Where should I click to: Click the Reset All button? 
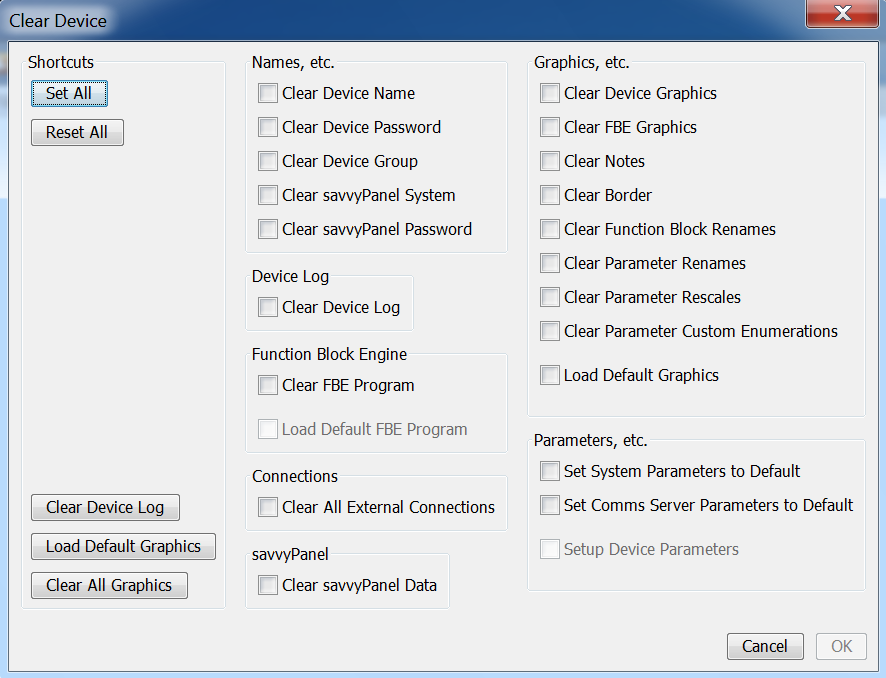[x=77, y=133]
